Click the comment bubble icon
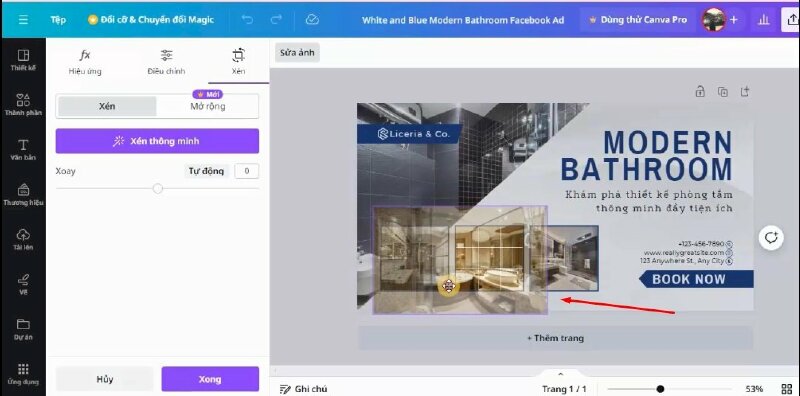The width and height of the screenshot is (800, 396). (x=771, y=237)
